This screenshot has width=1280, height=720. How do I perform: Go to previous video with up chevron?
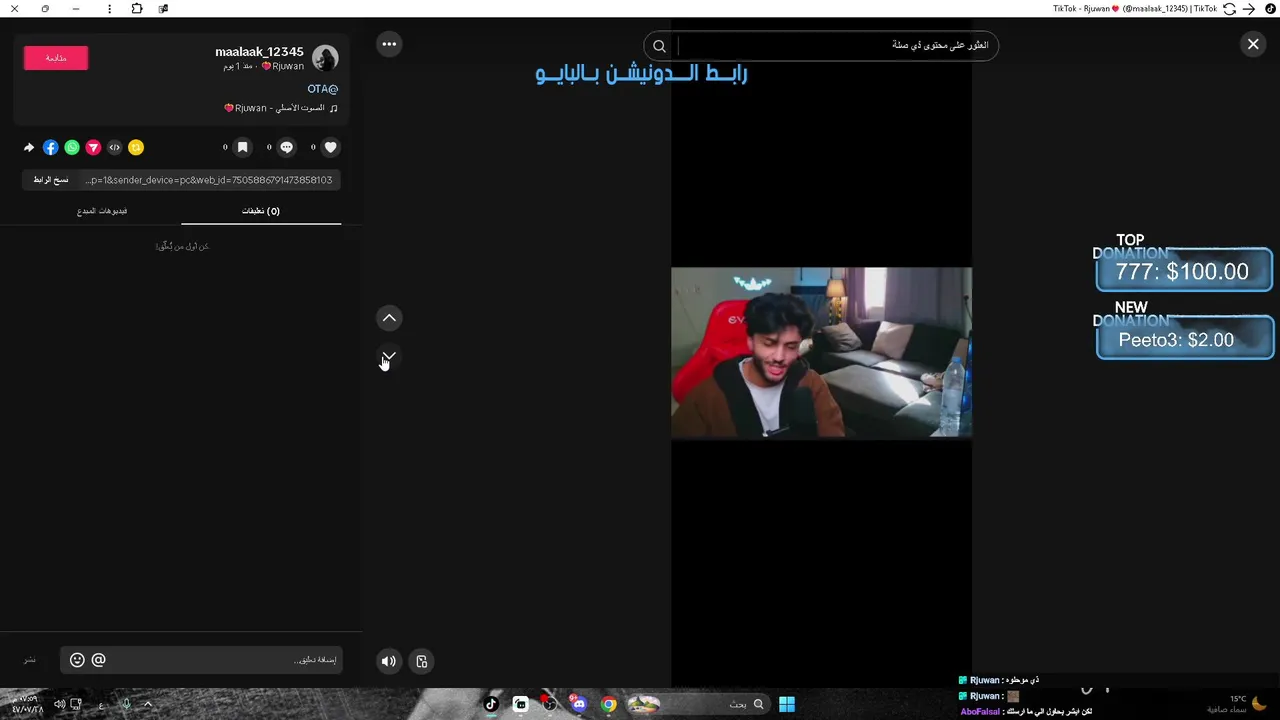389,318
